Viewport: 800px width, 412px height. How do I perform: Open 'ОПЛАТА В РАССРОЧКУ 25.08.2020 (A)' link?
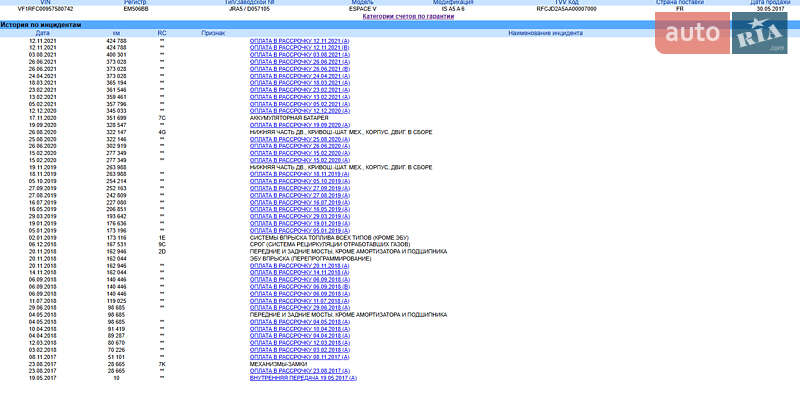(299, 138)
